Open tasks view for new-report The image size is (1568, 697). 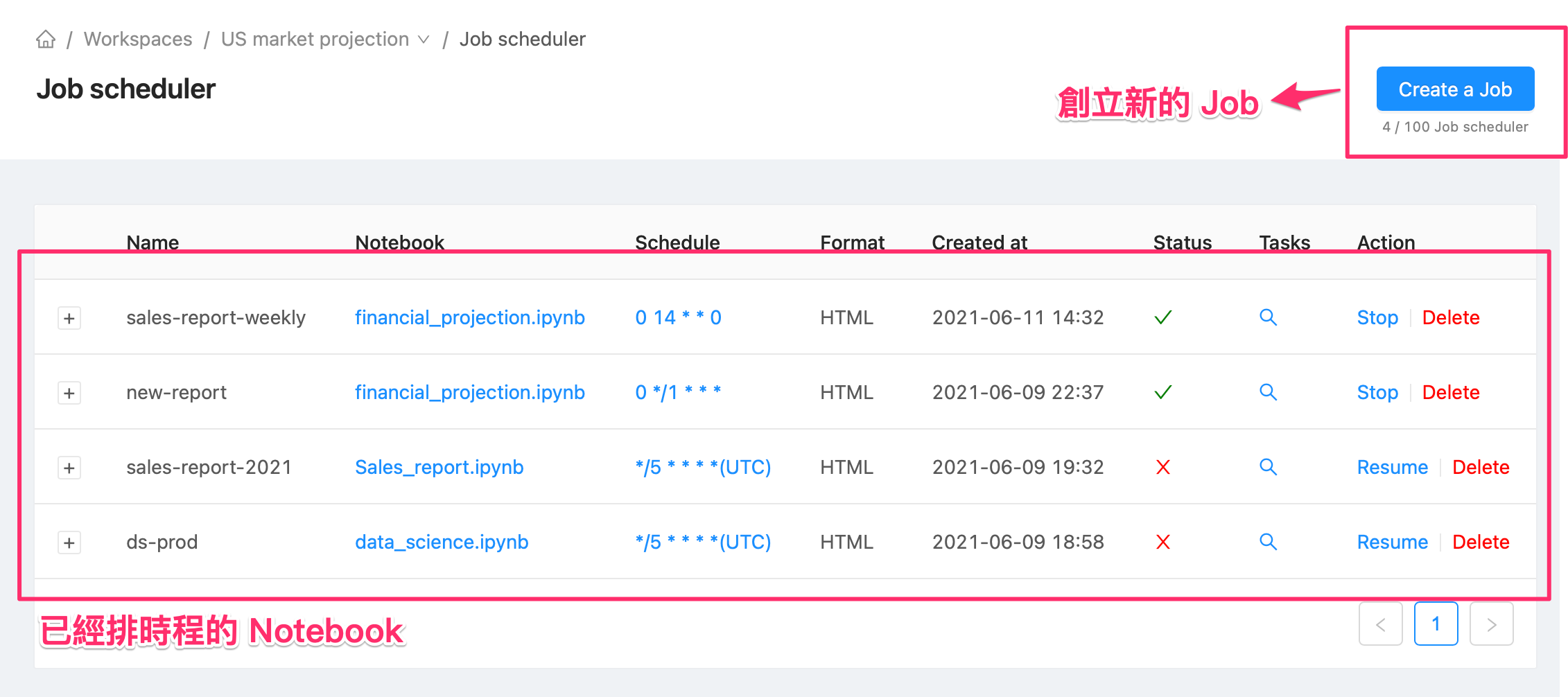pyautogui.click(x=1268, y=392)
